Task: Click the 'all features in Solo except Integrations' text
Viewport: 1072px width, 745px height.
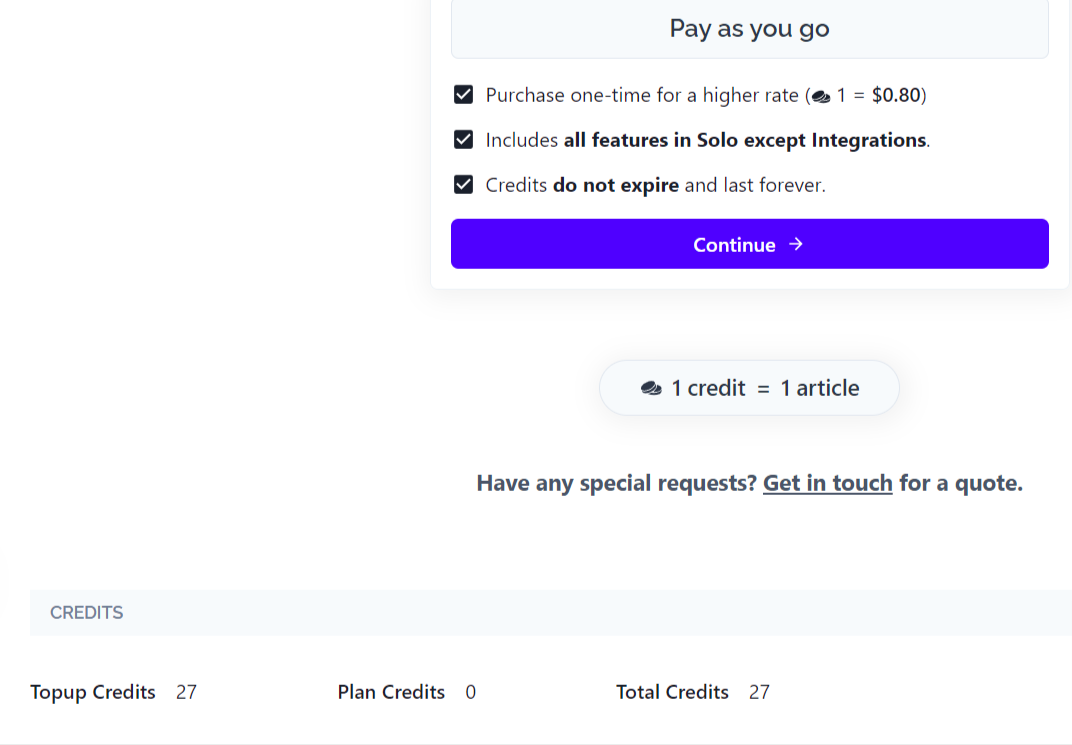Action: (x=745, y=140)
